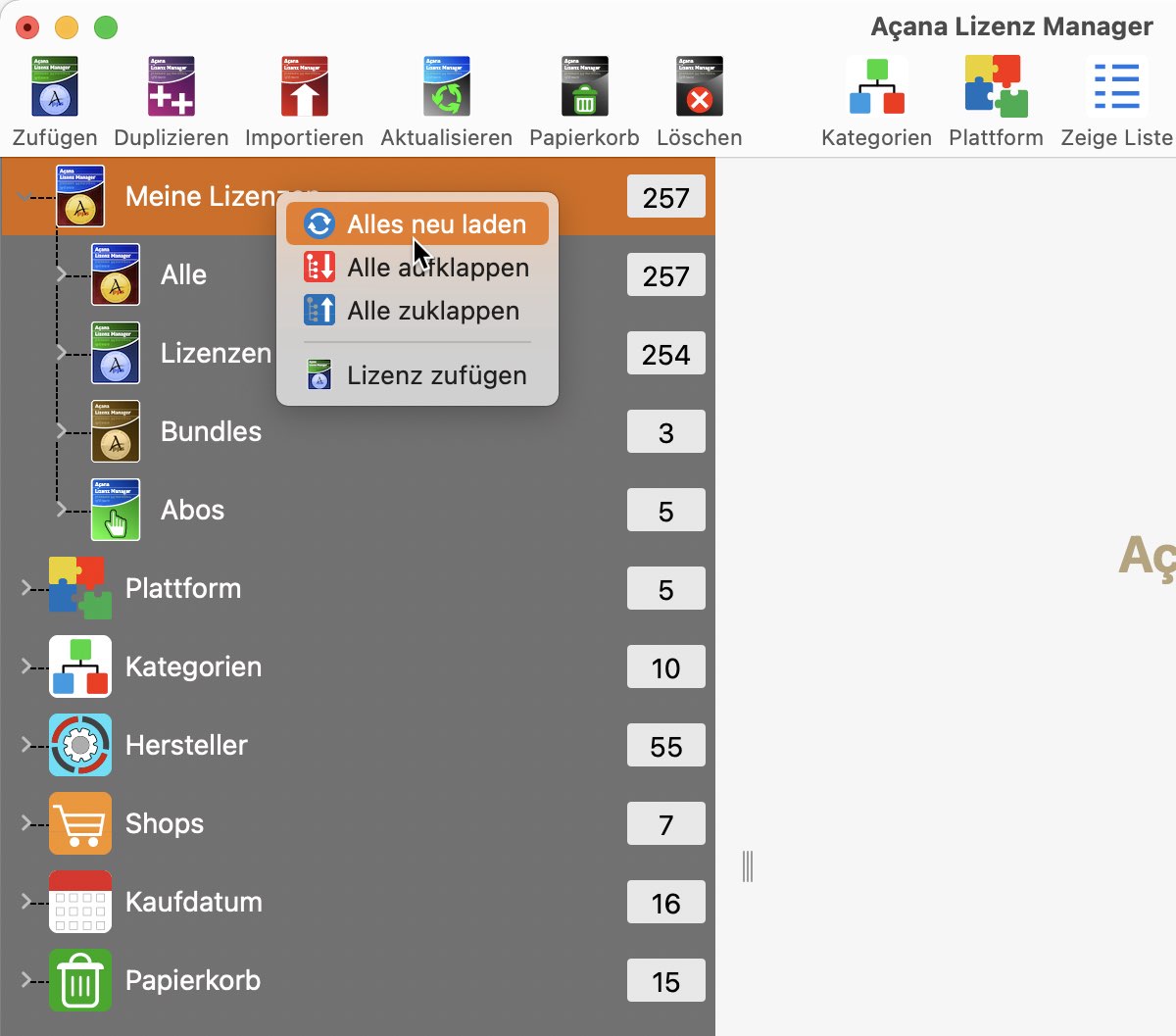Select the Abos label in the tree

192,510
